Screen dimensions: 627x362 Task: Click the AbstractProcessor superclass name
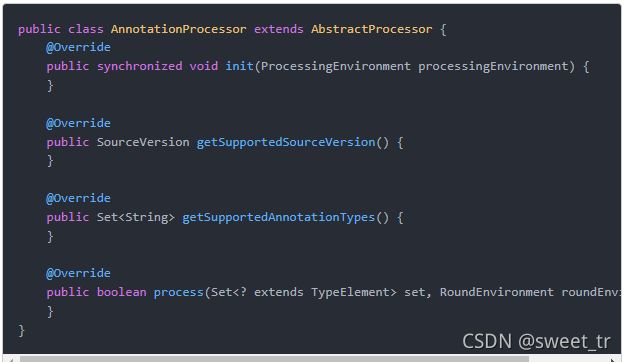pos(371,29)
